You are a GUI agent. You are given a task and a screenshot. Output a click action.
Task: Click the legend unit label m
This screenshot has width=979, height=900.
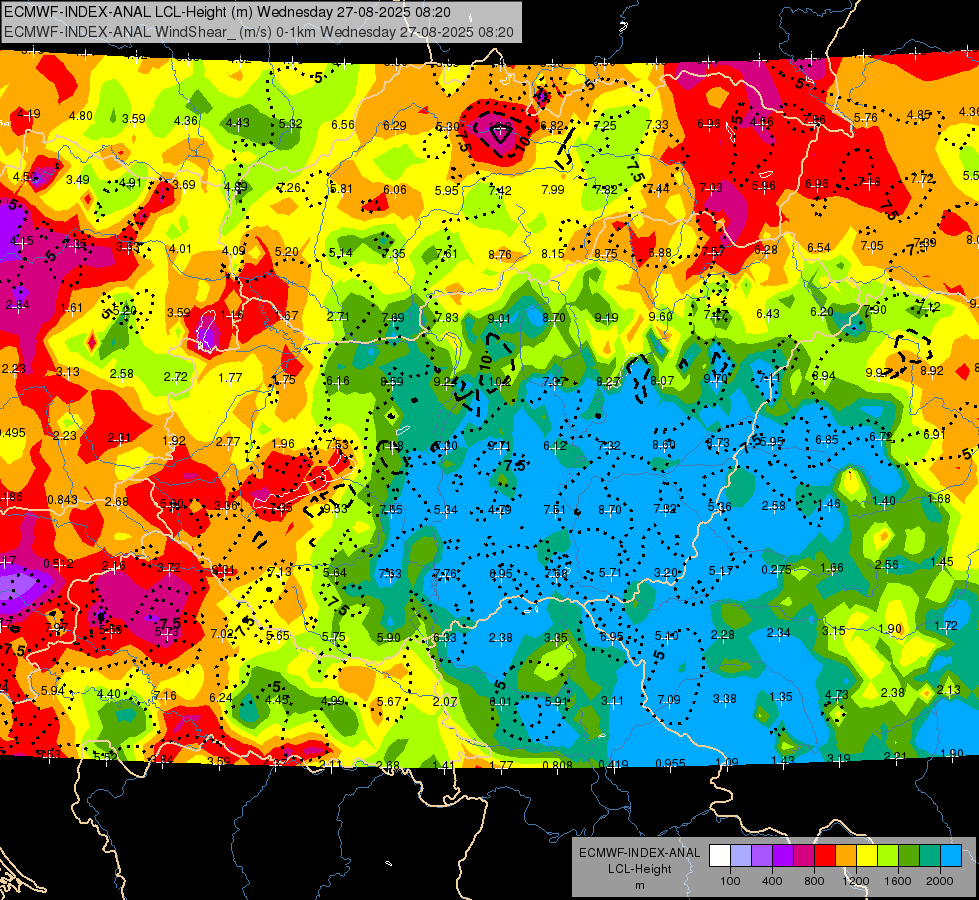tap(639, 885)
